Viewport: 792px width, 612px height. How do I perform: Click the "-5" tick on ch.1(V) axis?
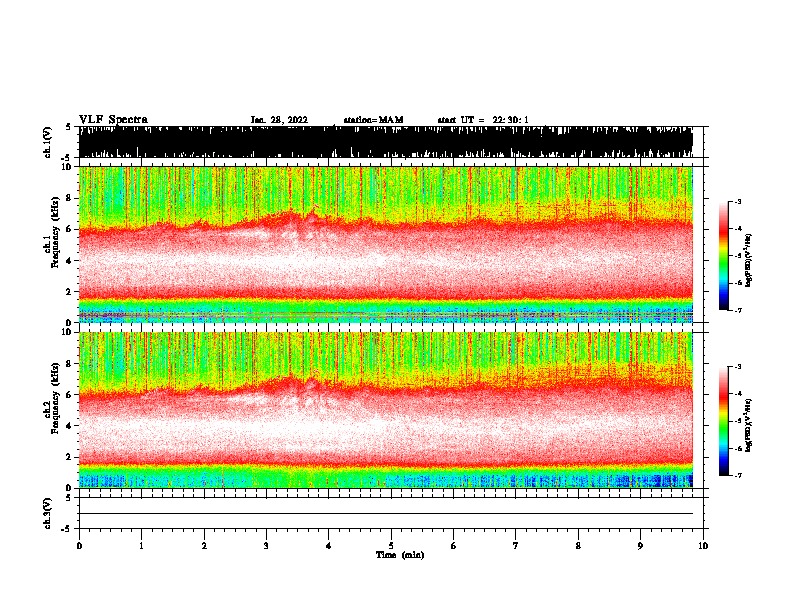click(68, 158)
